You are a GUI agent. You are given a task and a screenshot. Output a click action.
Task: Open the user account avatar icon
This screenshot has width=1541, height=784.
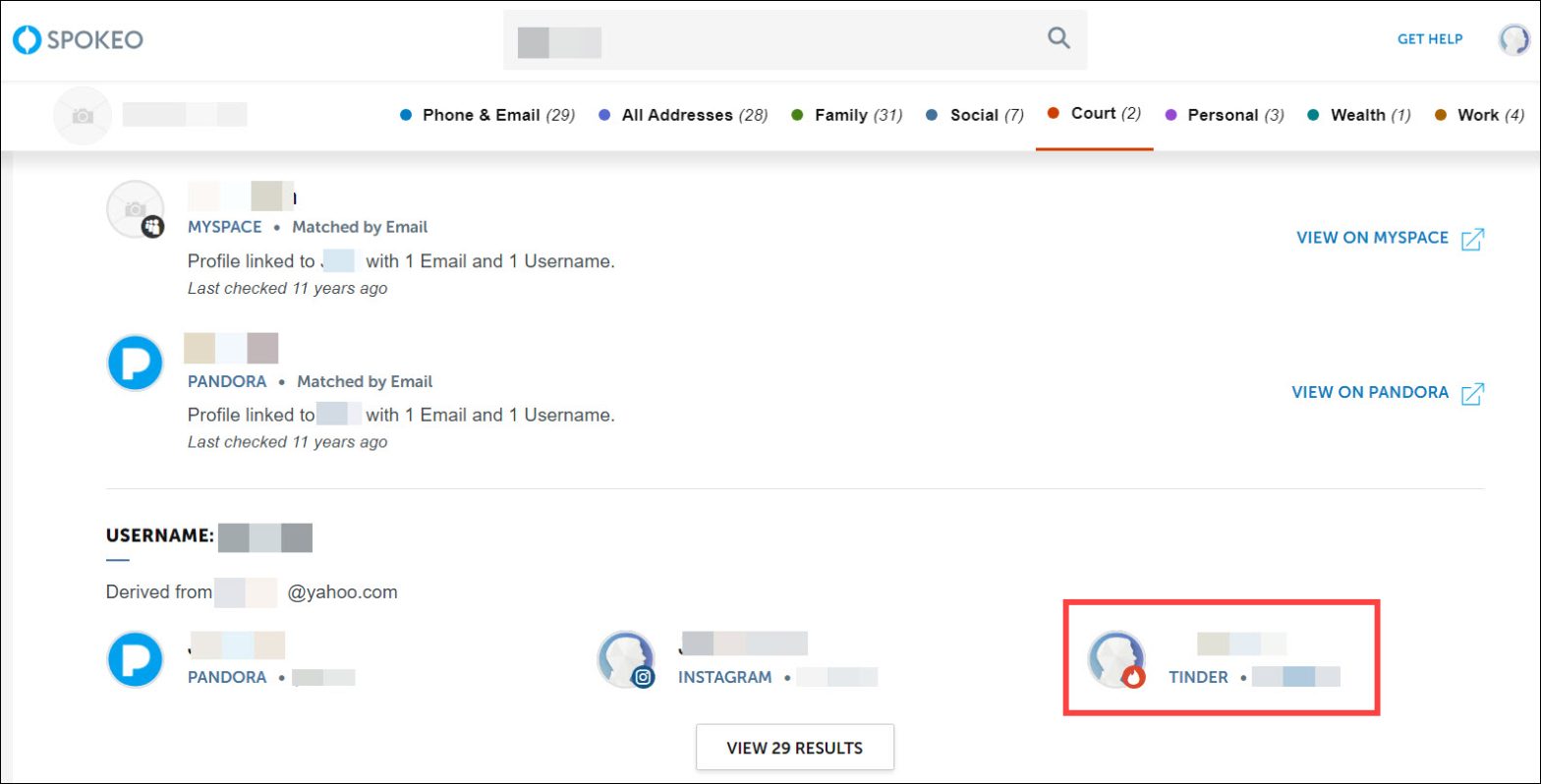(1513, 39)
